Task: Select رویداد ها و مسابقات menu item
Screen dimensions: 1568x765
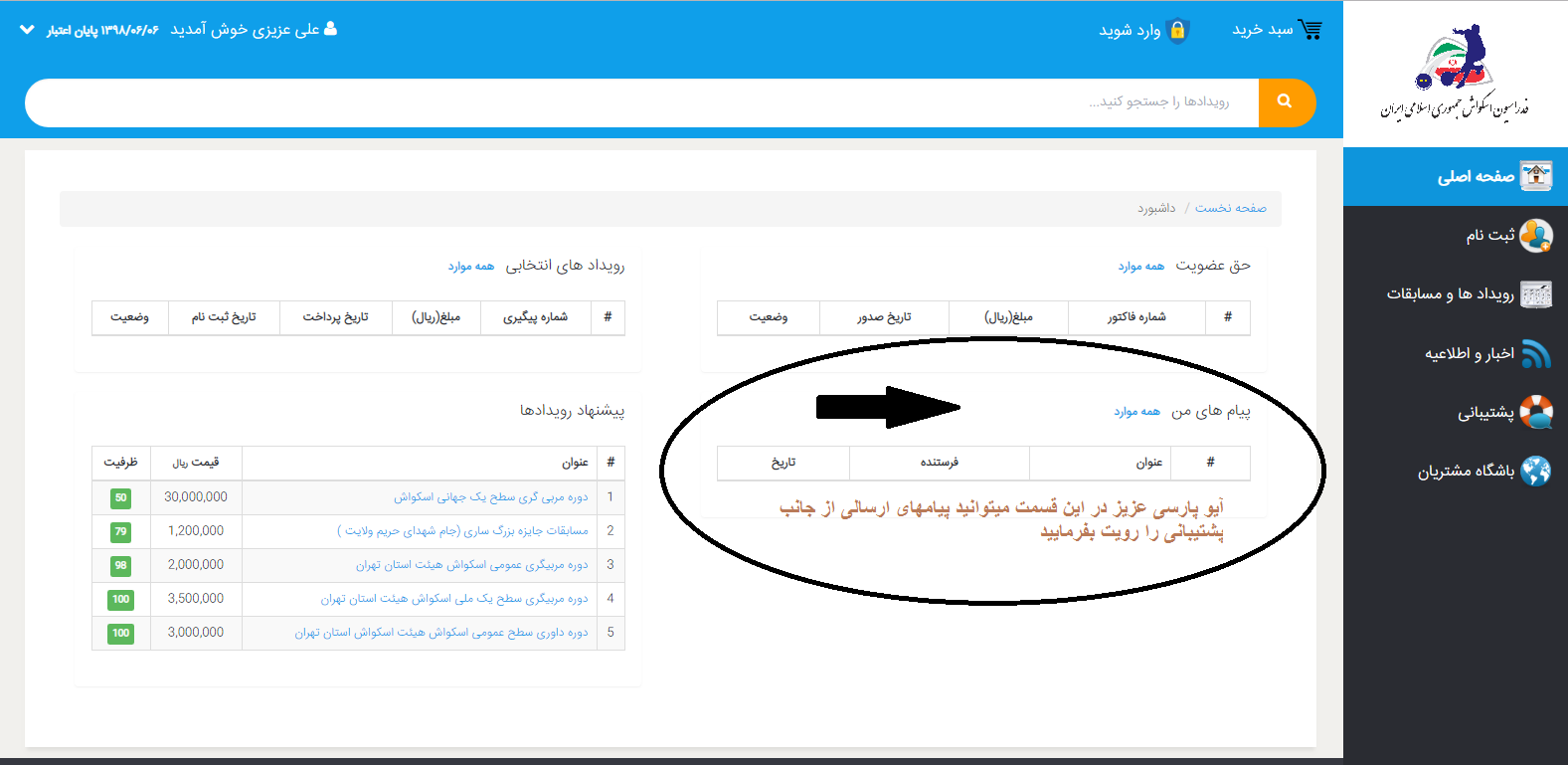Action: 1450,294
